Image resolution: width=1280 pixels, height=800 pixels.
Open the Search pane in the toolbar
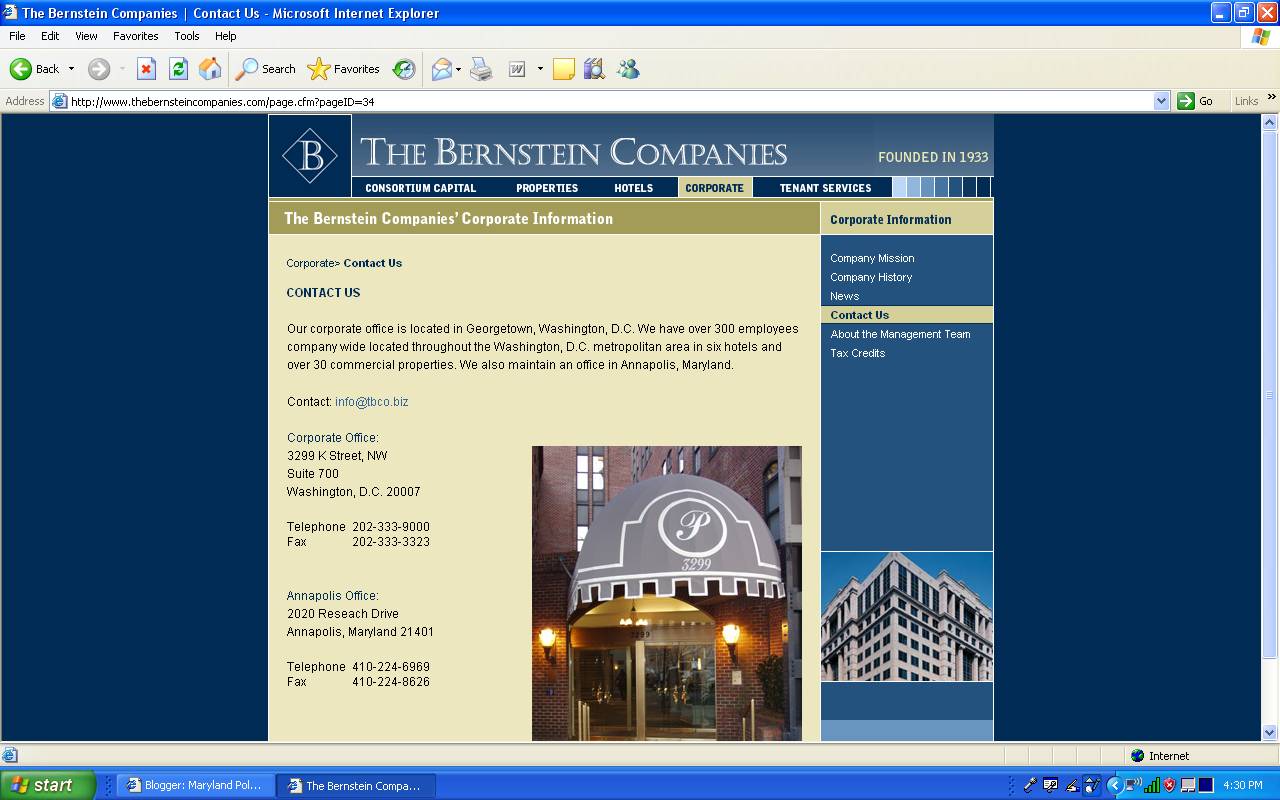tap(265, 69)
